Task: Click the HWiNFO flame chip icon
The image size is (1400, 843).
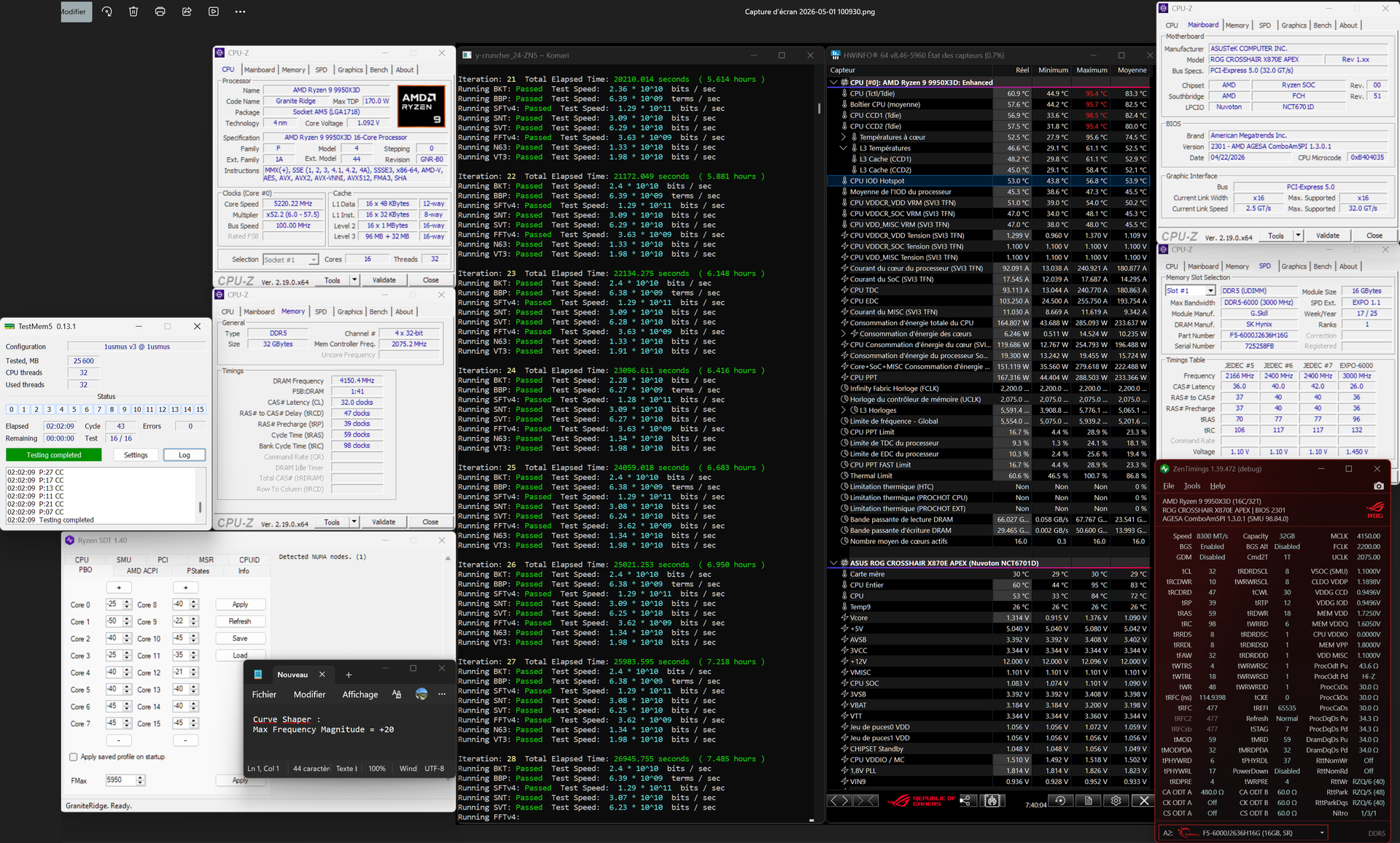Action: [x=992, y=801]
